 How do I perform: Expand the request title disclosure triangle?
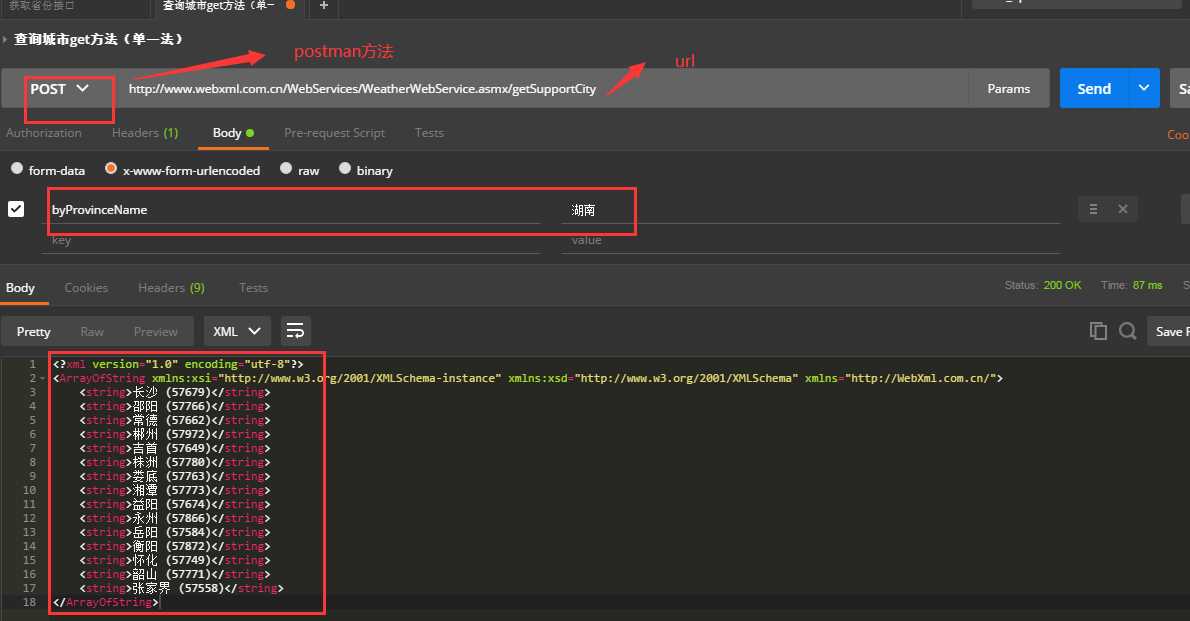[x=5, y=39]
